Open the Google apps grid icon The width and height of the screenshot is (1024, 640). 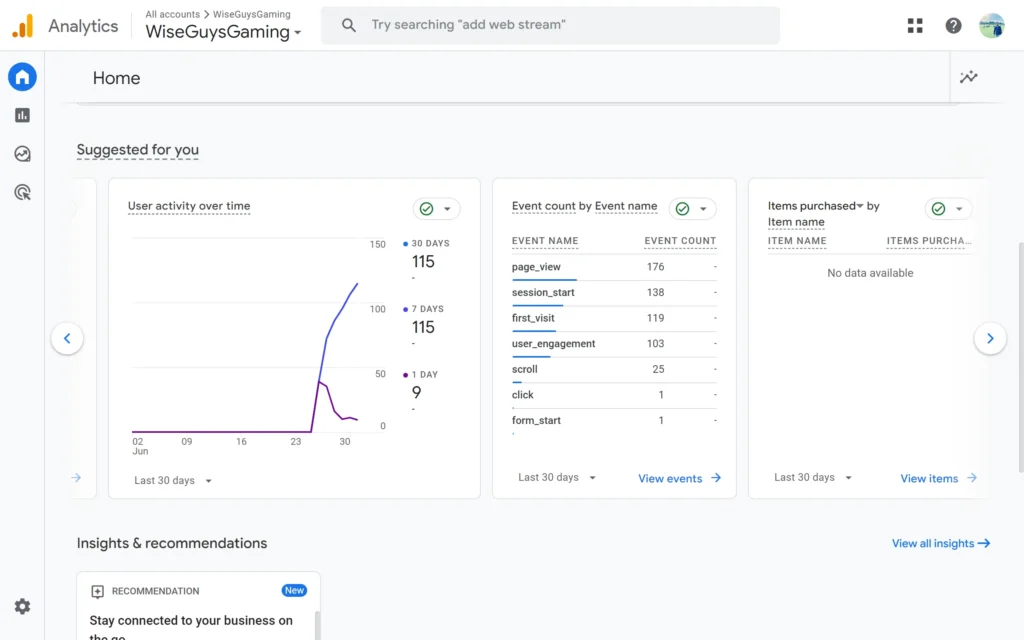(915, 26)
